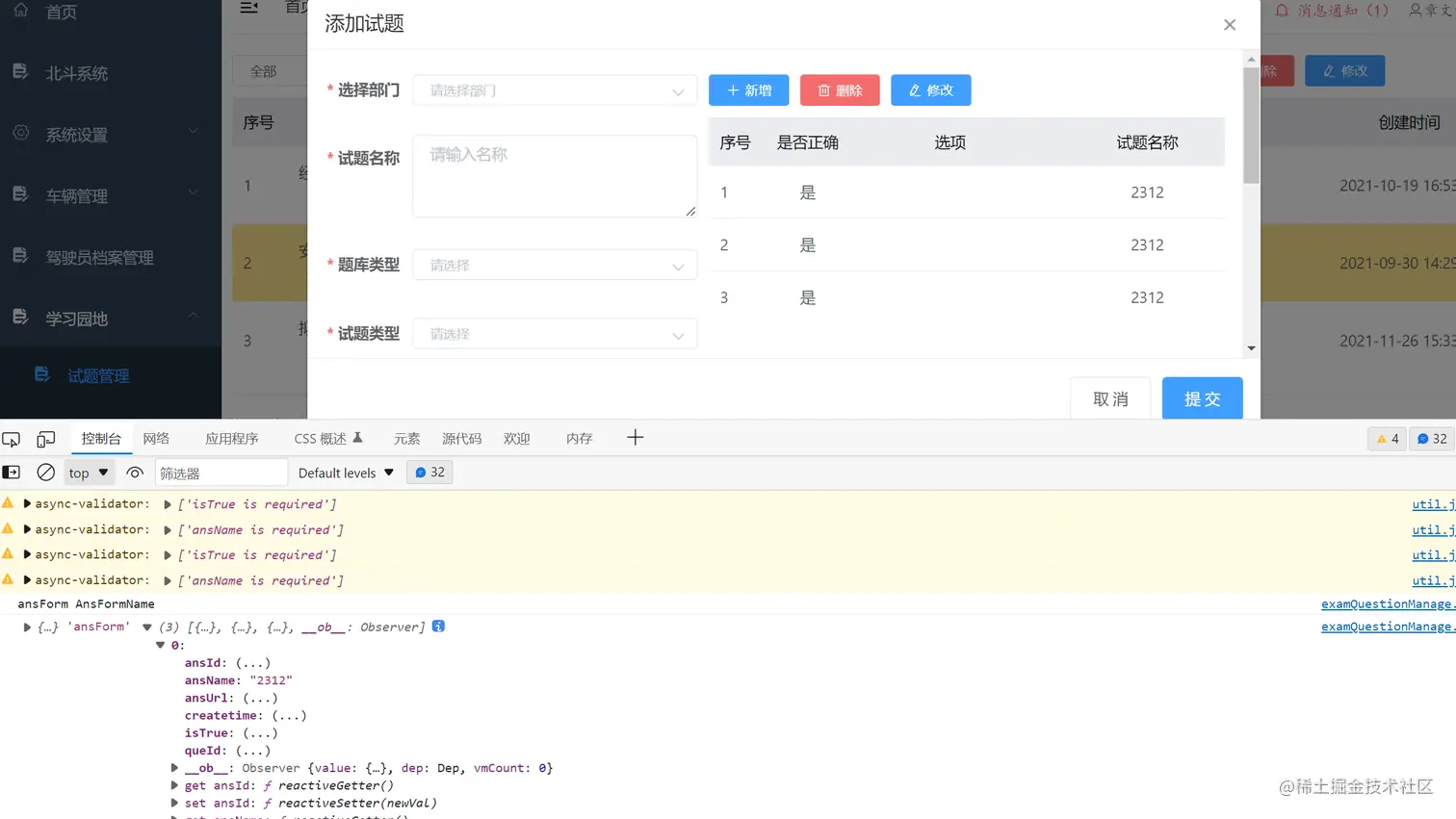This screenshot has height=819, width=1456.
Task: Open the 元素 tab
Action: click(406, 439)
